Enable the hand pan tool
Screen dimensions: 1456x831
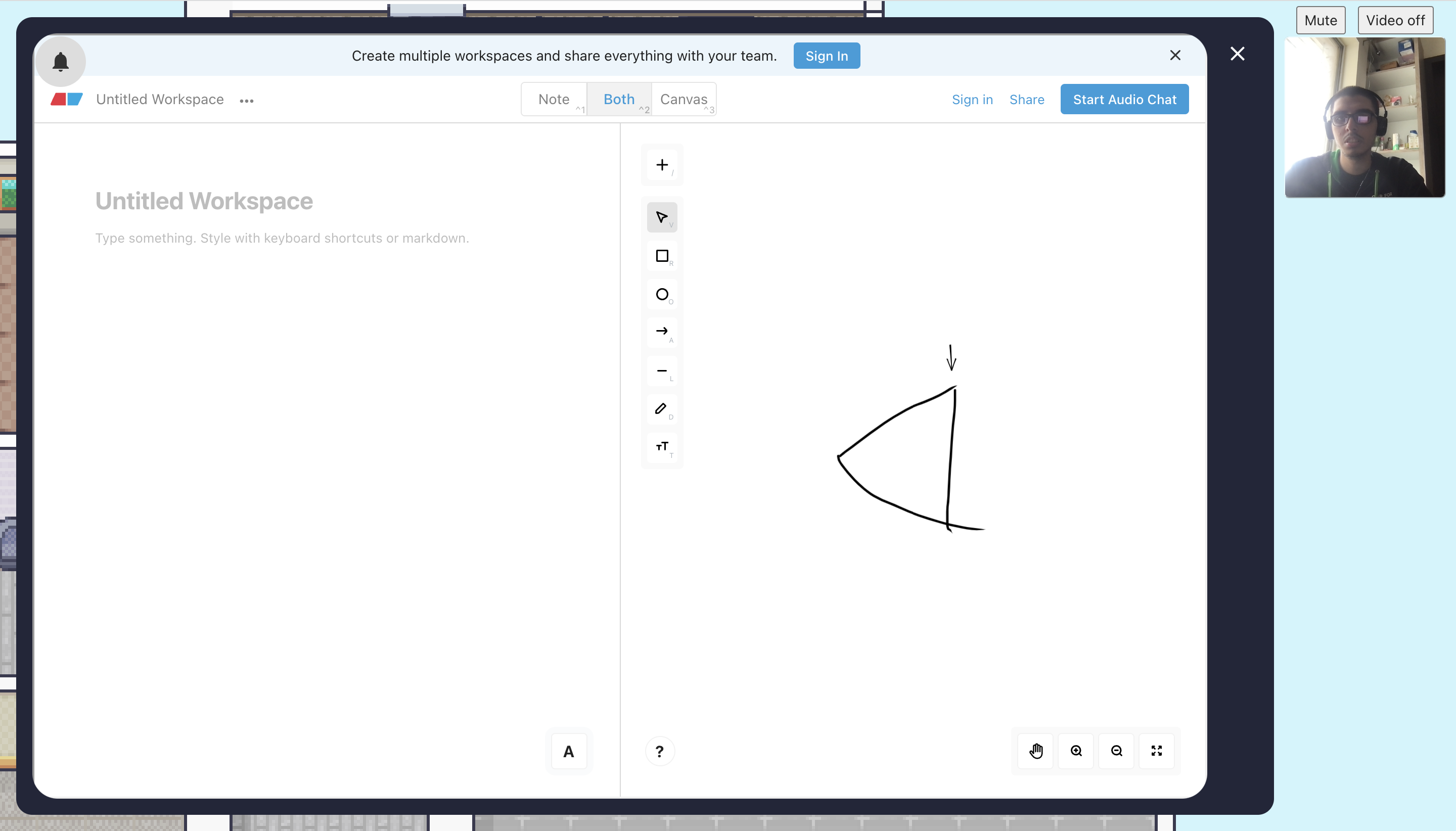tap(1036, 751)
